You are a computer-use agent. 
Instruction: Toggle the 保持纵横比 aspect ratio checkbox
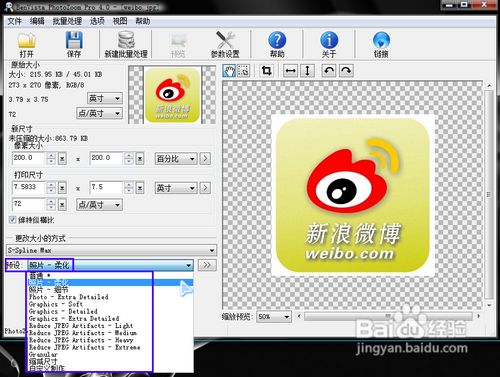(12, 220)
